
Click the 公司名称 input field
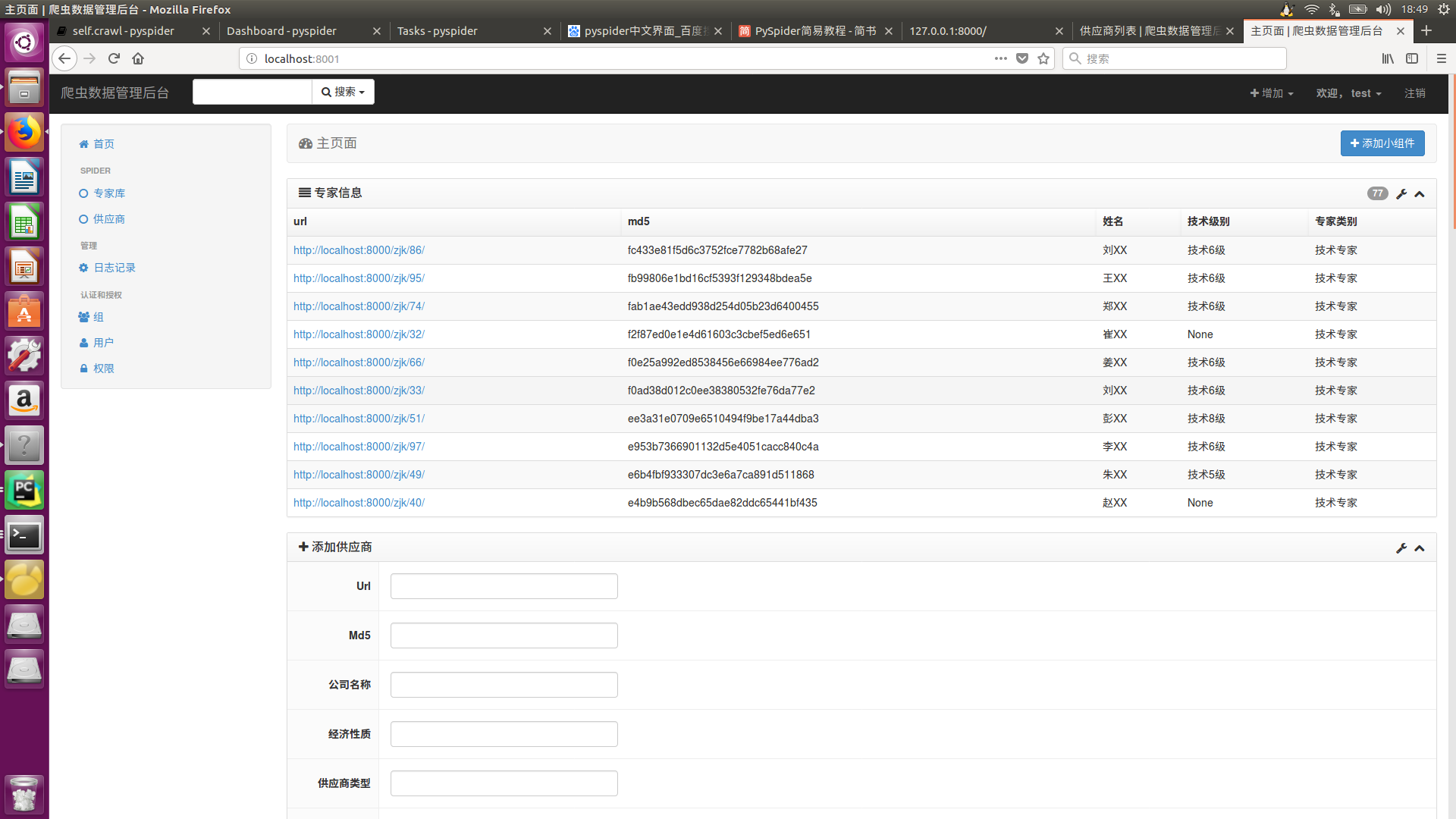pyautogui.click(x=504, y=685)
